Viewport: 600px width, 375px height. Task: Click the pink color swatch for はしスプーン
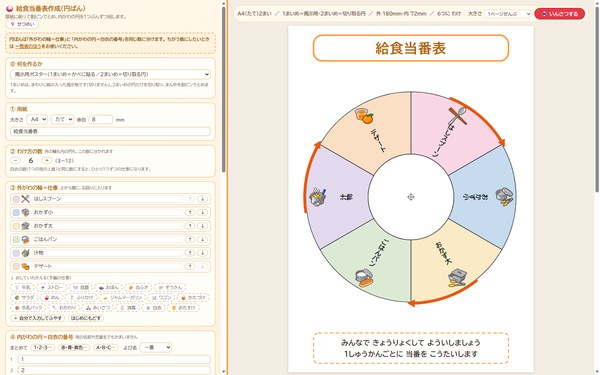(x=16, y=199)
